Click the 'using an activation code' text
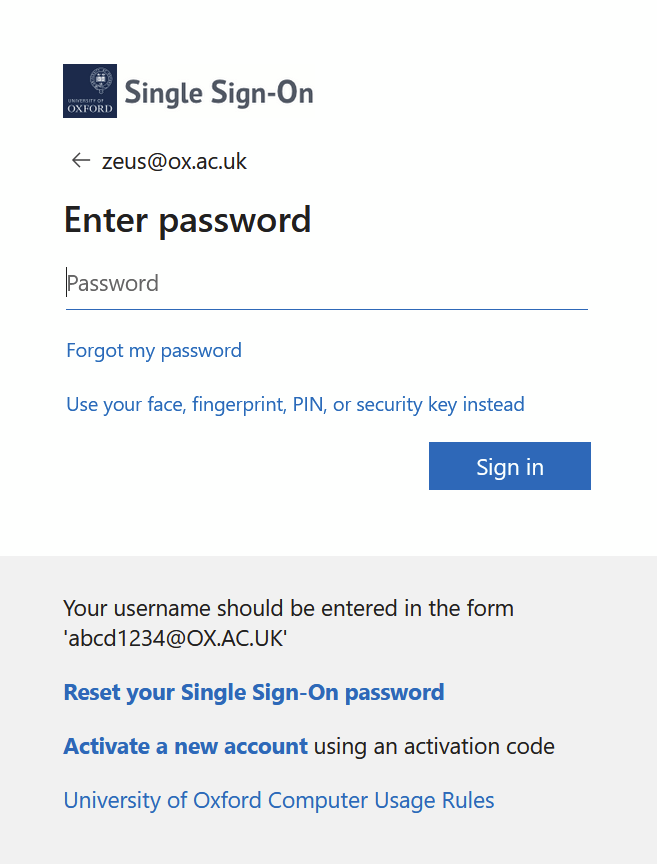Image resolution: width=657 pixels, height=864 pixels. click(434, 746)
